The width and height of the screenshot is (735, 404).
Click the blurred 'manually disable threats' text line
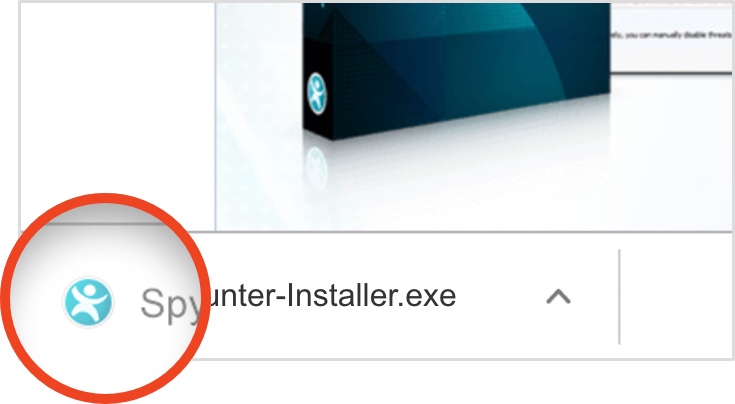pyautogui.click(x=672, y=35)
